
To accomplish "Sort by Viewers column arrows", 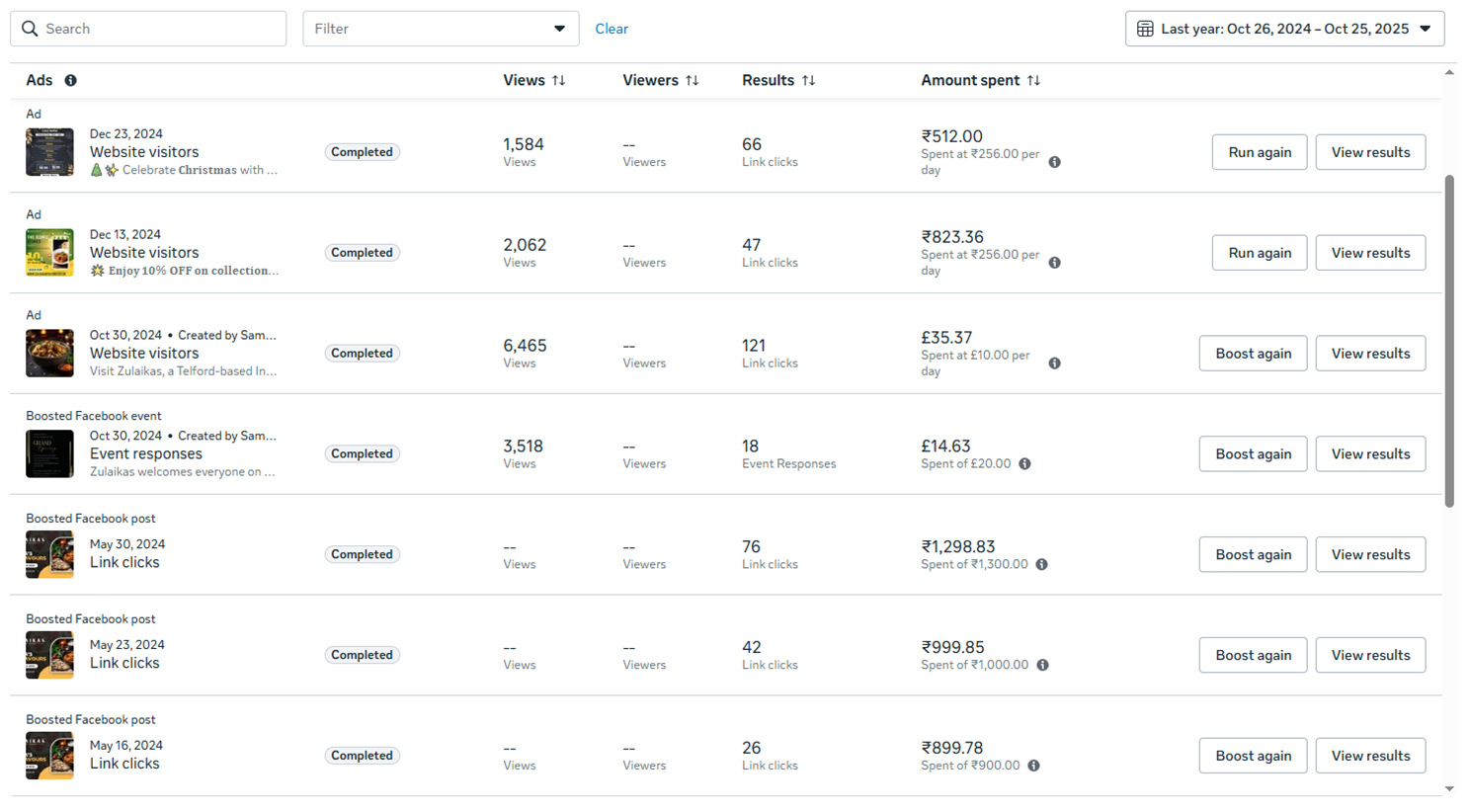I will point(692,81).
